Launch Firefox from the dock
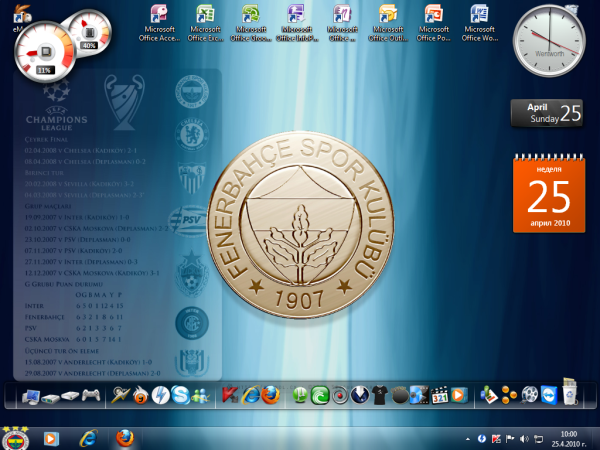The image size is (600, 450). pyautogui.click(x=271, y=395)
